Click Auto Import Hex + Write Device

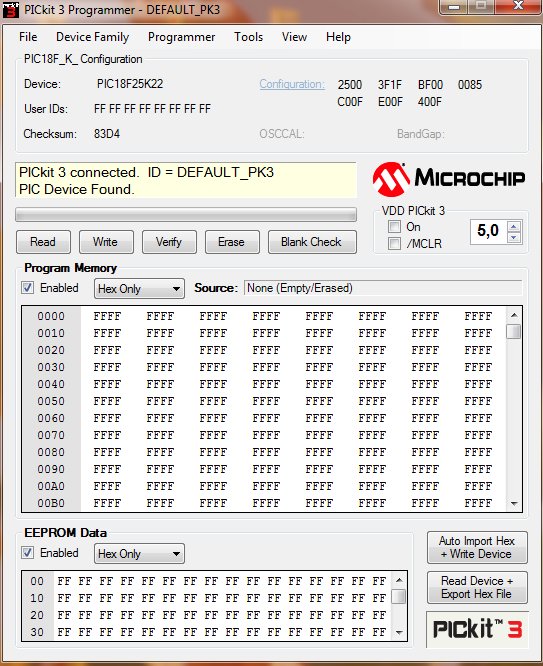tap(477, 547)
